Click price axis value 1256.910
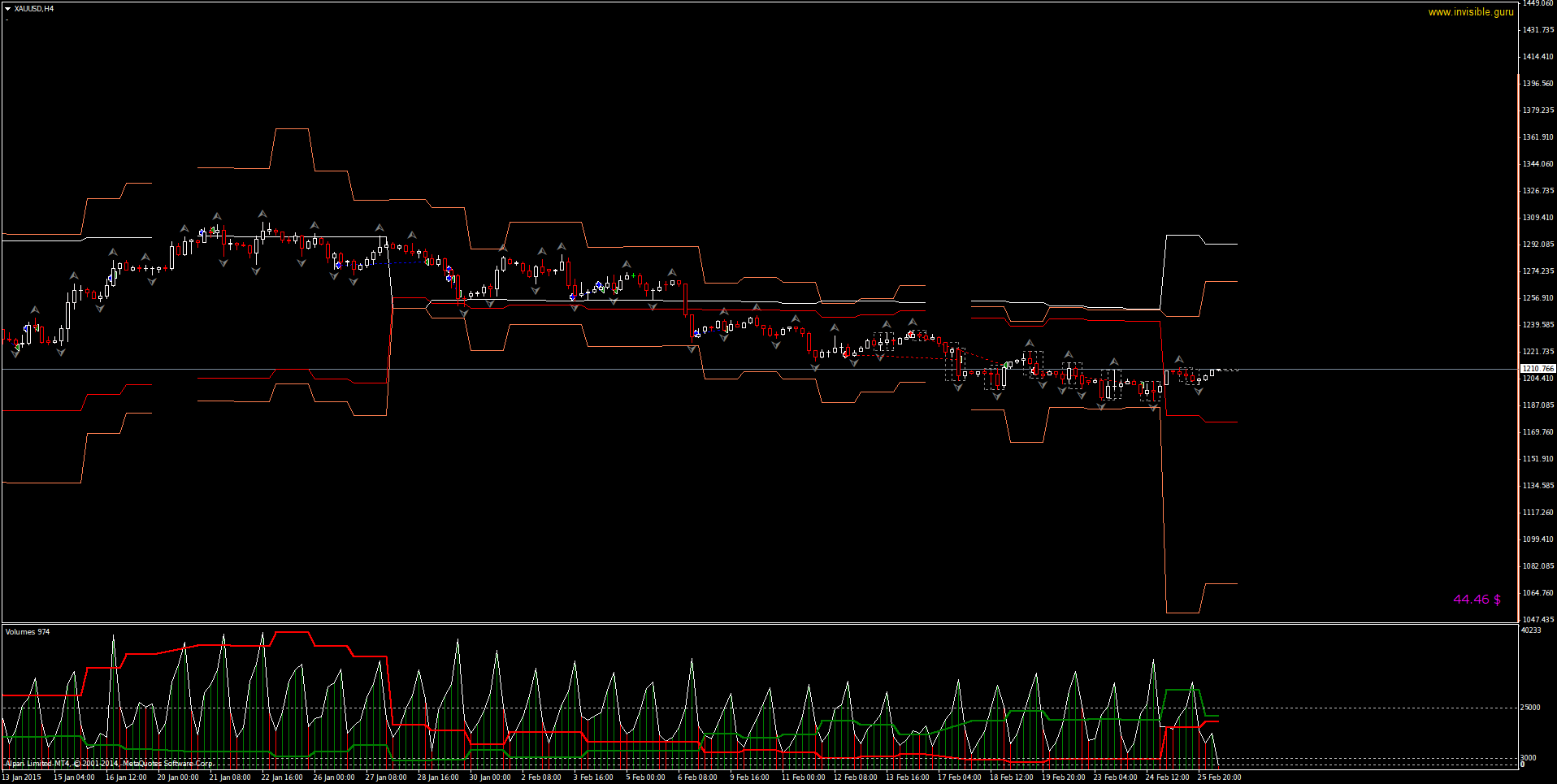The width and height of the screenshot is (1557, 784). click(1537, 298)
